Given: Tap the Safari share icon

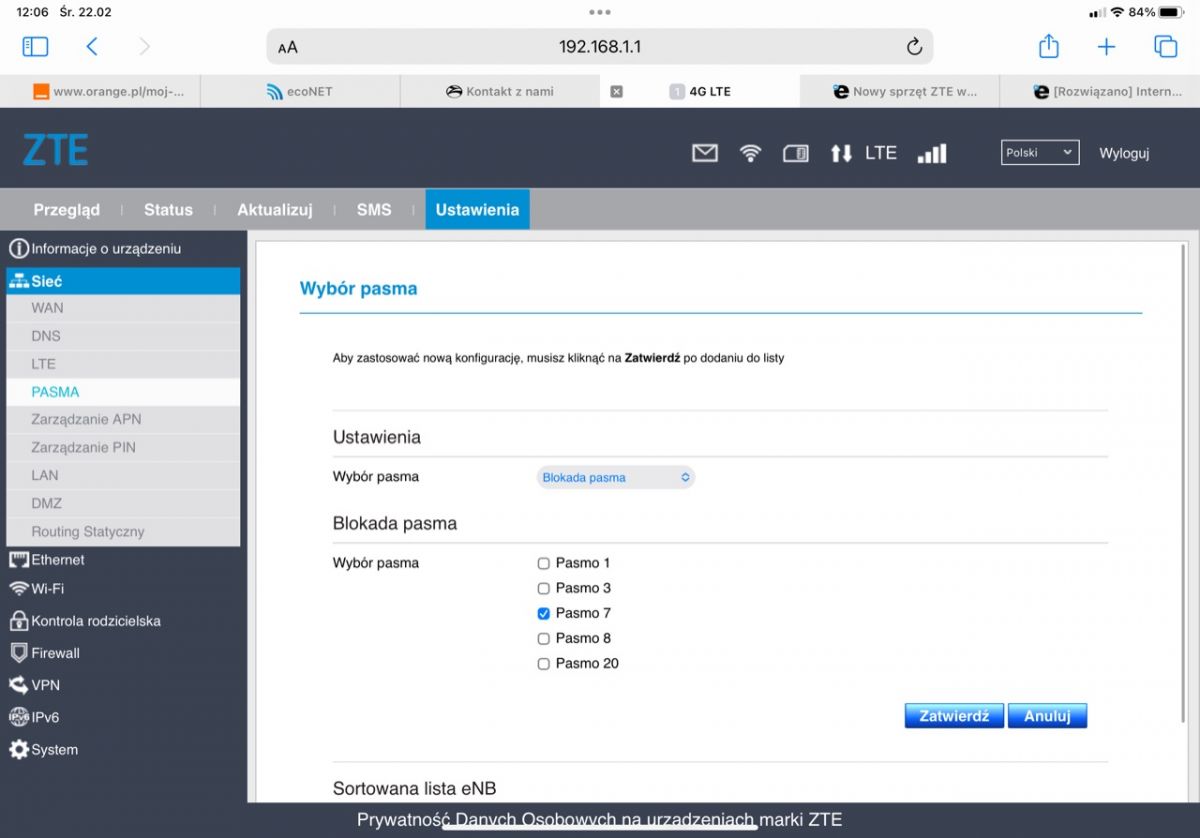Looking at the screenshot, I should pyautogui.click(x=1048, y=46).
